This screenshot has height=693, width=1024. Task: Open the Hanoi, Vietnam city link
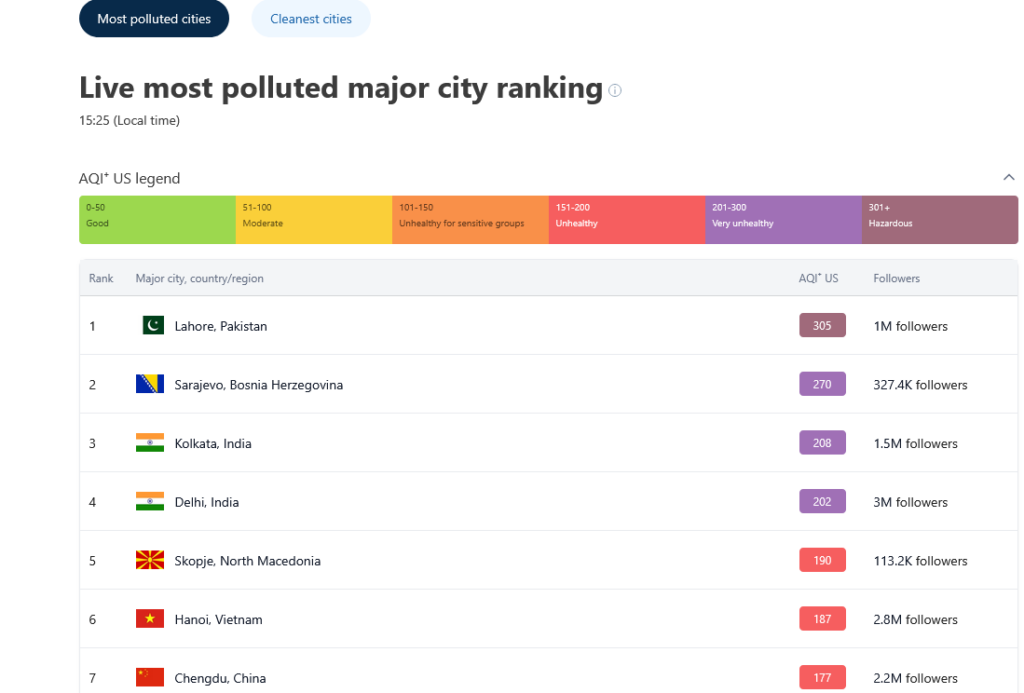tap(218, 620)
